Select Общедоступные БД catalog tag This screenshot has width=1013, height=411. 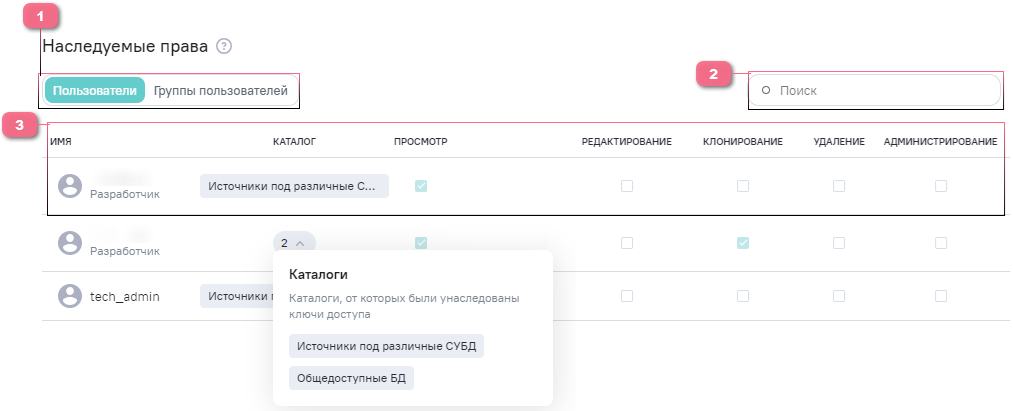[x=351, y=378]
